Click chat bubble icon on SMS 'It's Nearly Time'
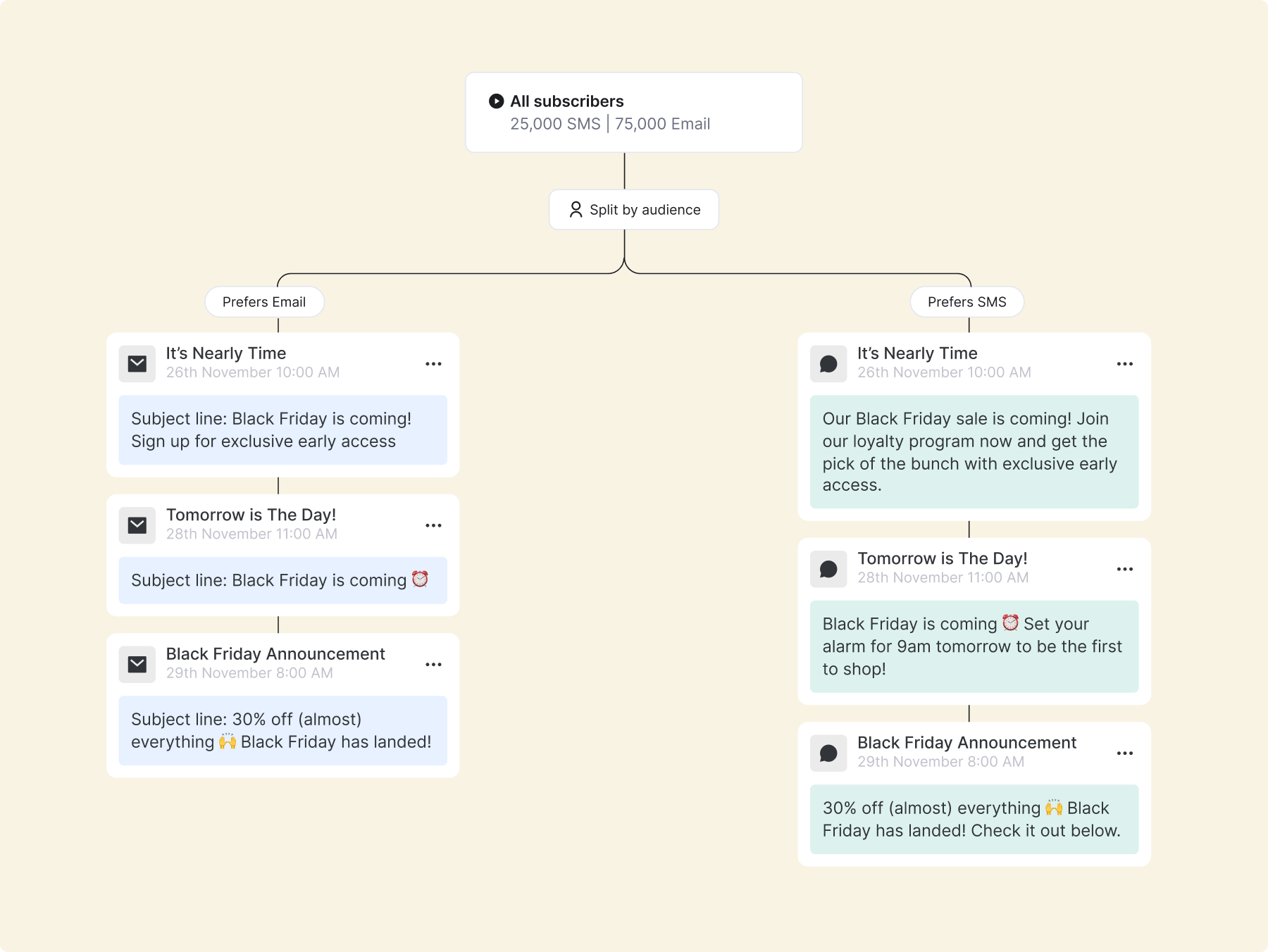Viewport: 1268px width, 952px height. (x=828, y=364)
